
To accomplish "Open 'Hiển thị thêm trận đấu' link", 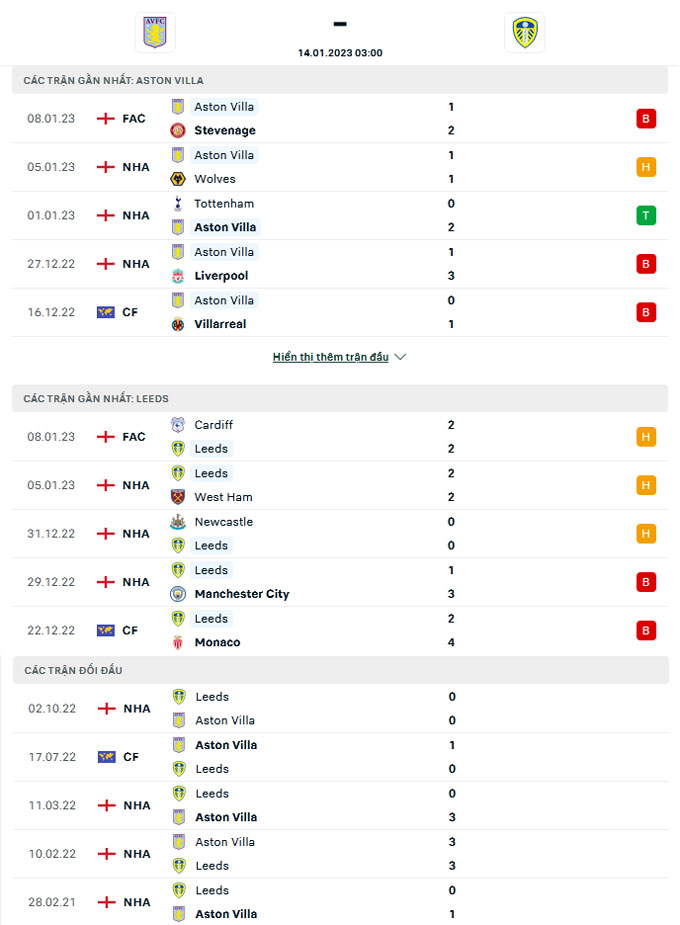I will point(330,357).
